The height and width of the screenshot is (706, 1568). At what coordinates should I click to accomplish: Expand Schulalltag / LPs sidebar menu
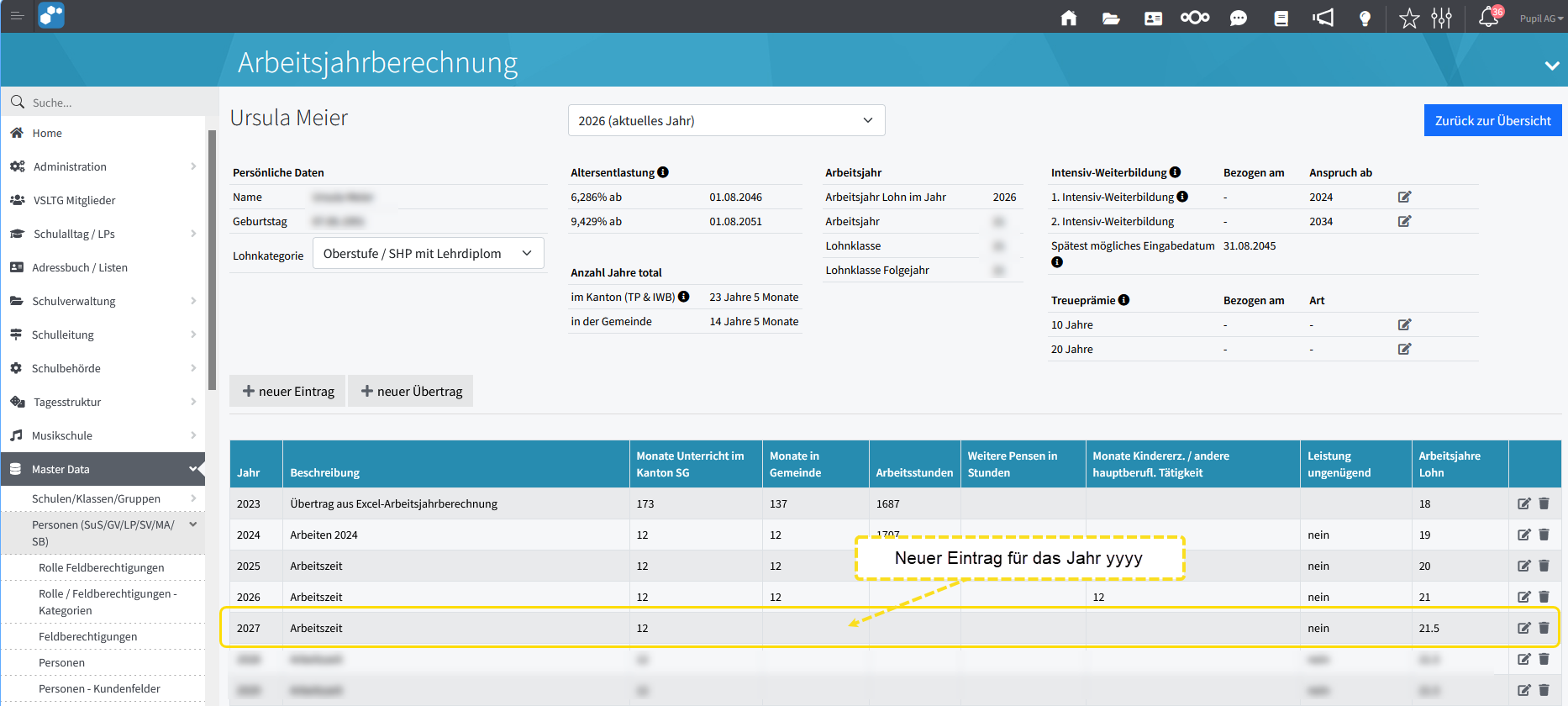coord(103,234)
